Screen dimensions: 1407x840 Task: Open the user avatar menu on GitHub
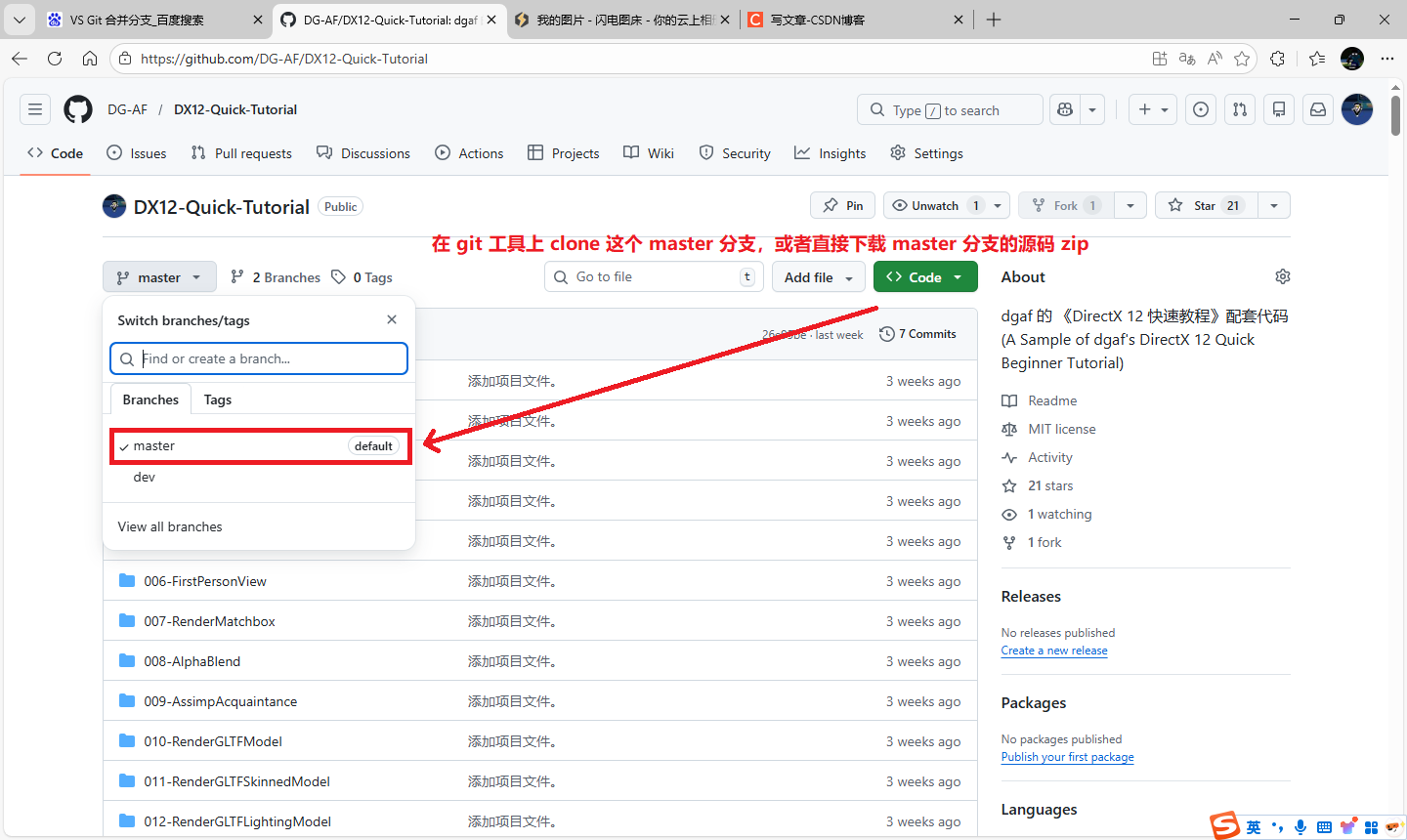[1357, 109]
